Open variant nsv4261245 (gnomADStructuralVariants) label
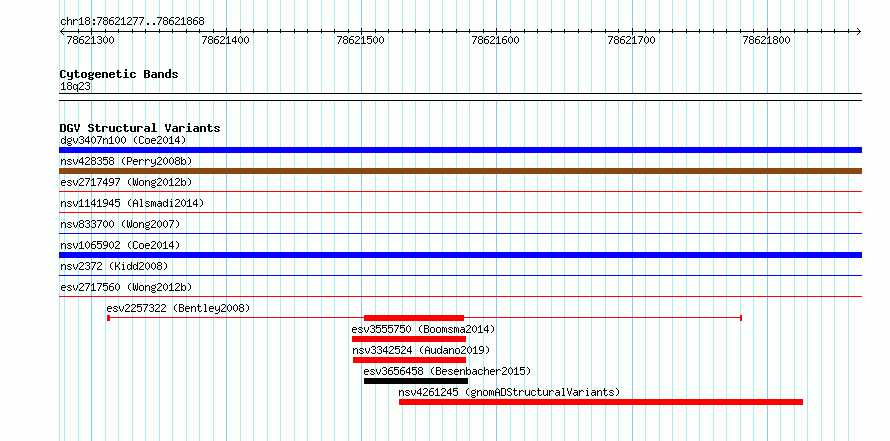890x441 pixels. [509, 392]
